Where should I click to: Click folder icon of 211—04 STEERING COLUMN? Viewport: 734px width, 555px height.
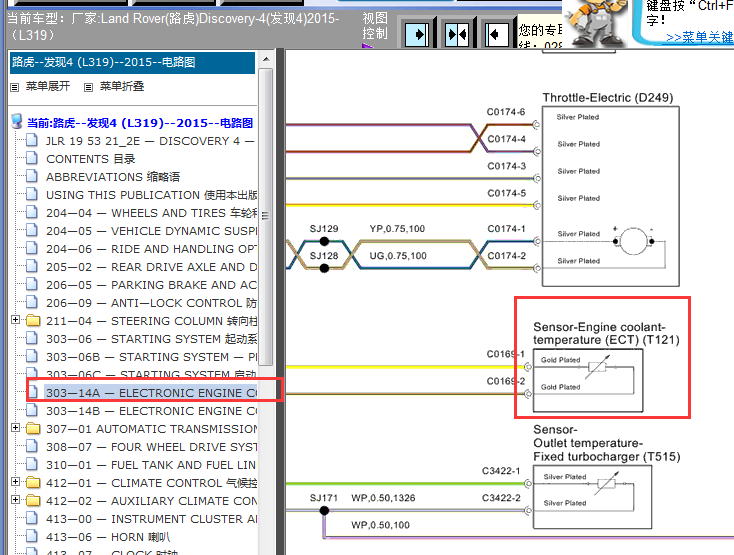point(33,321)
